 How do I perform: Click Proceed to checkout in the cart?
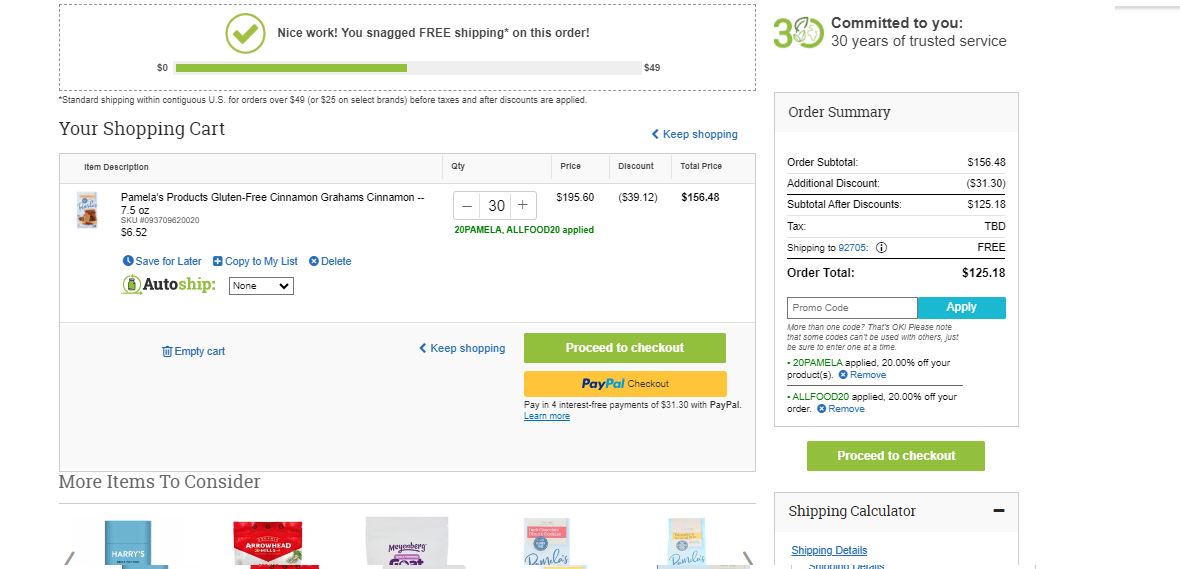coord(625,348)
